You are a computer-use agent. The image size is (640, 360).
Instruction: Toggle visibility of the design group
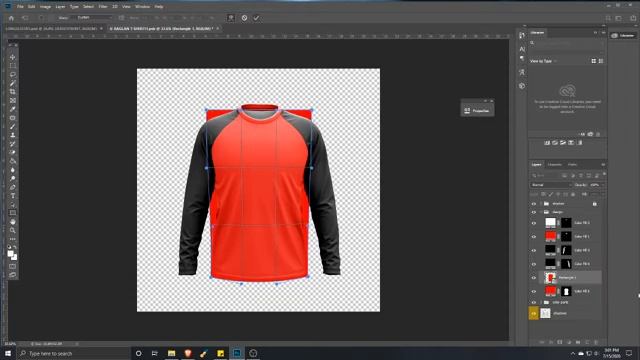click(x=533, y=212)
